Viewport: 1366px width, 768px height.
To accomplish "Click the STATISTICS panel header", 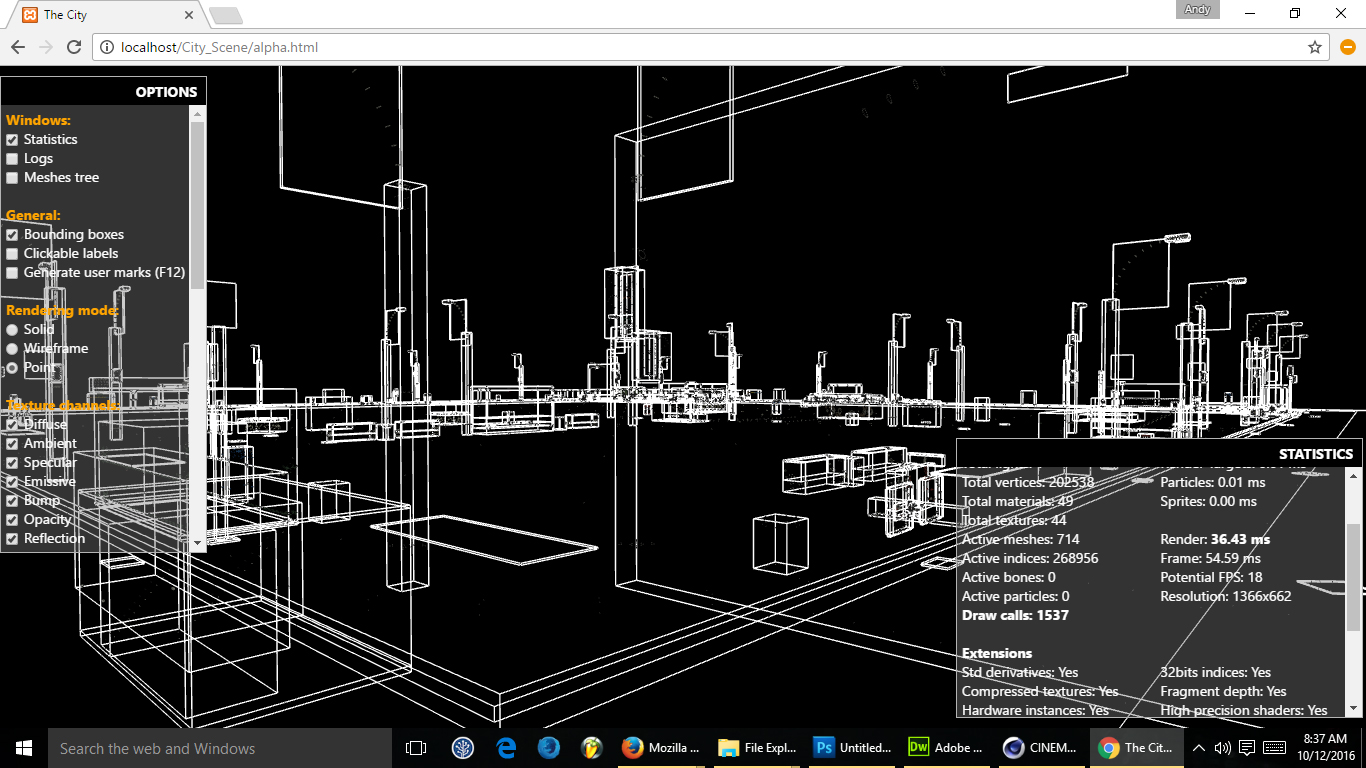I will pos(1159,454).
